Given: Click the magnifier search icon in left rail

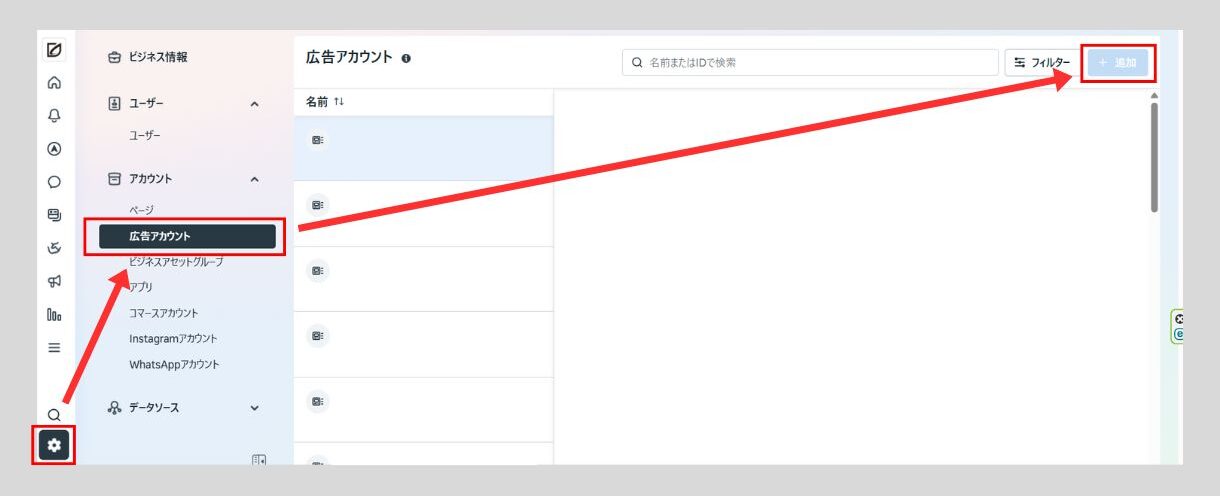Looking at the screenshot, I should [x=54, y=414].
